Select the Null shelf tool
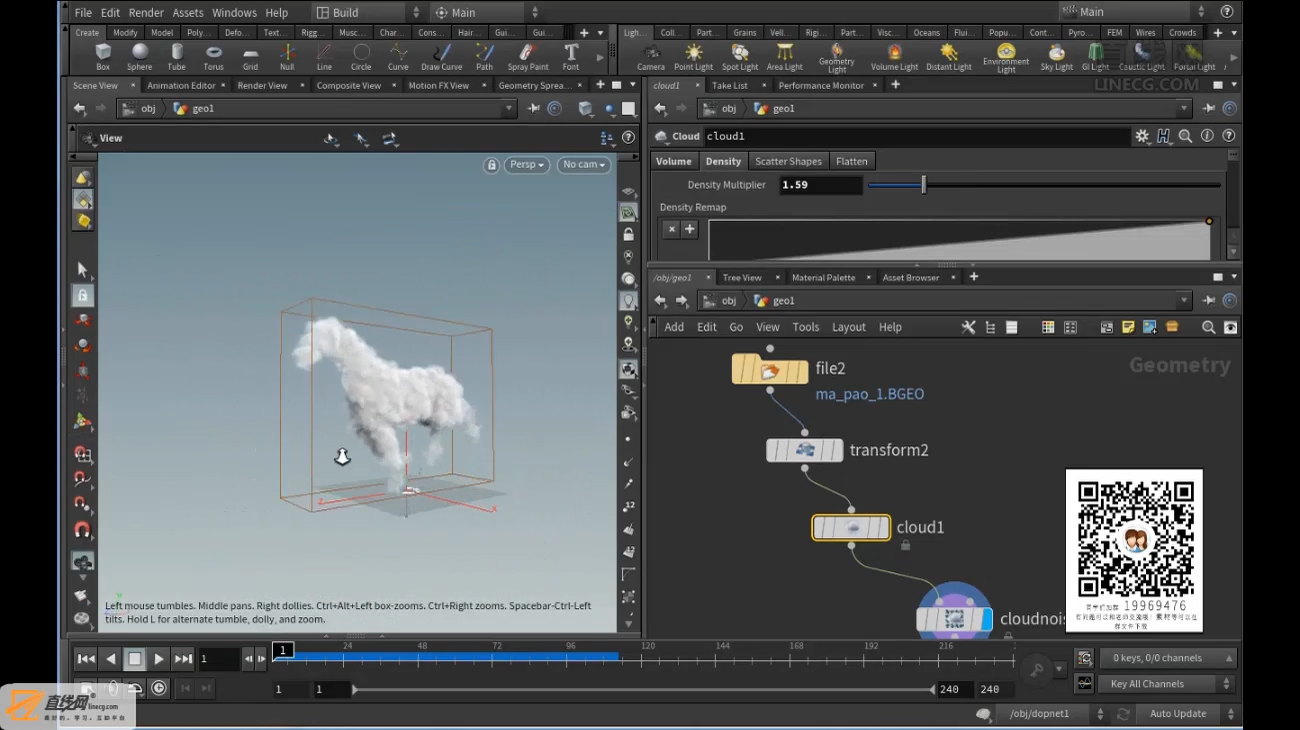The image size is (1300, 730). click(287, 57)
